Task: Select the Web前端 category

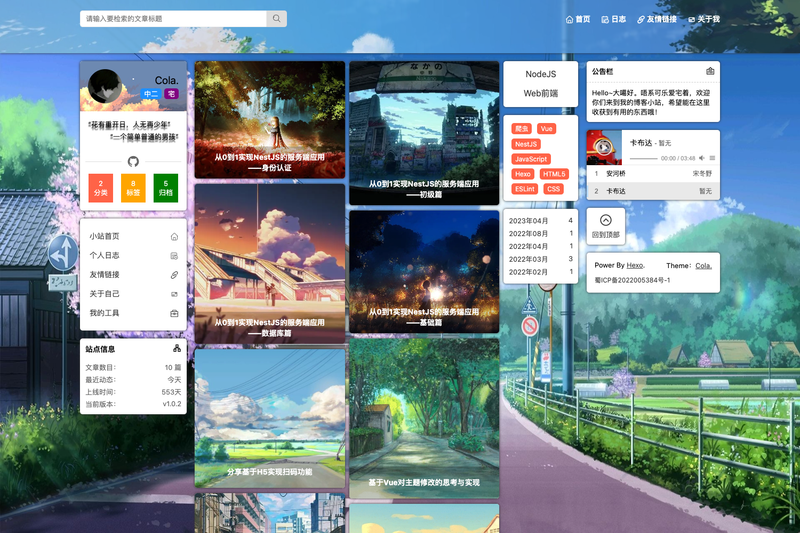Action: (541, 93)
